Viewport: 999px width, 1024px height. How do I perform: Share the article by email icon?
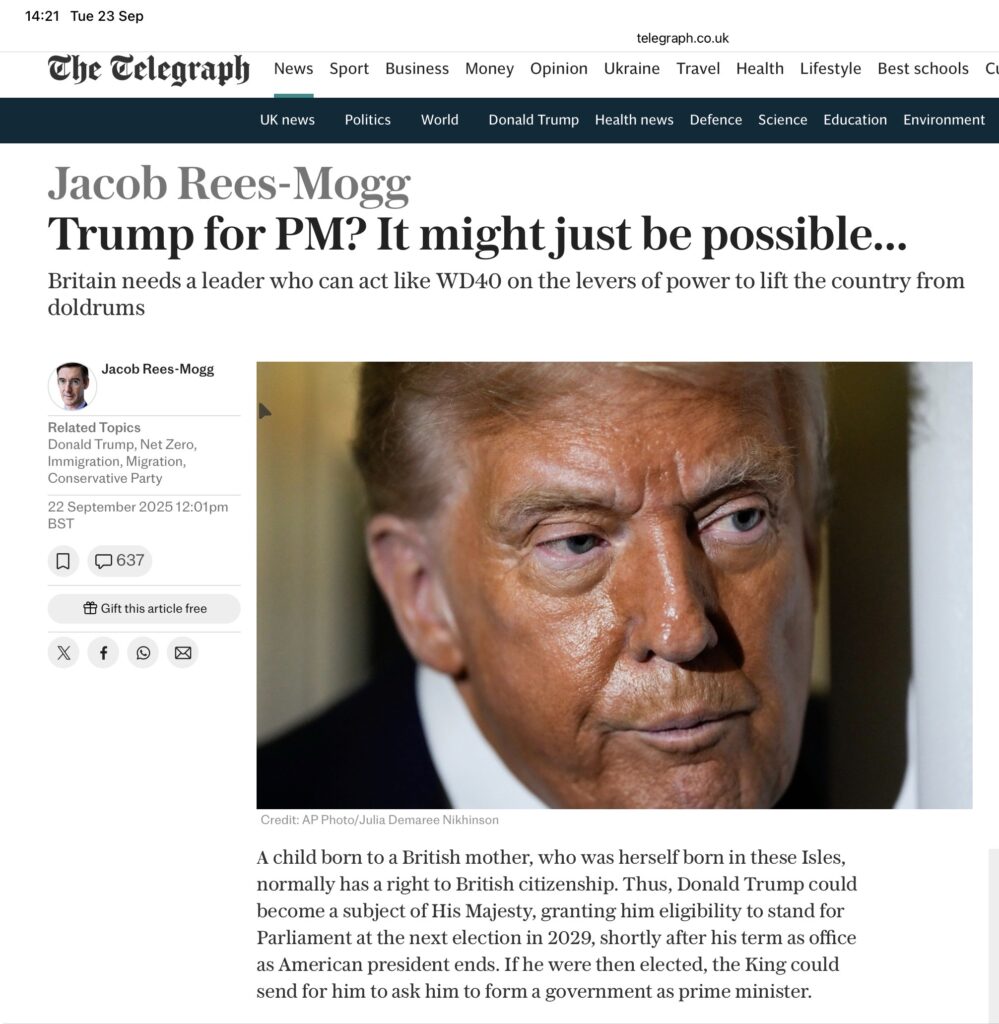tap(183, 652)
